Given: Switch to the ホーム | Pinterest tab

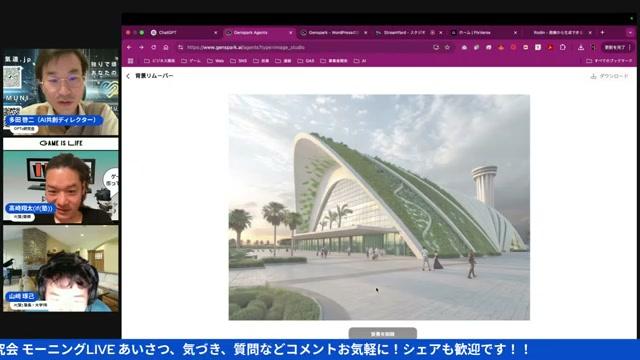Looking at the screenshot, I should (484, 33).
